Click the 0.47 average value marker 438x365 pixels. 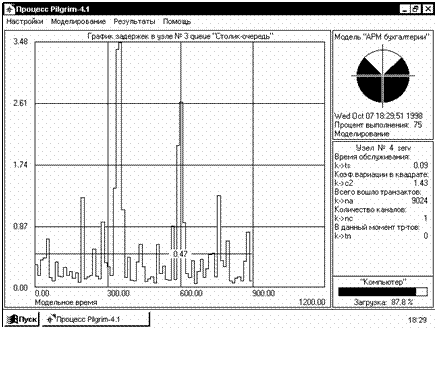click(x=180, y=254)
